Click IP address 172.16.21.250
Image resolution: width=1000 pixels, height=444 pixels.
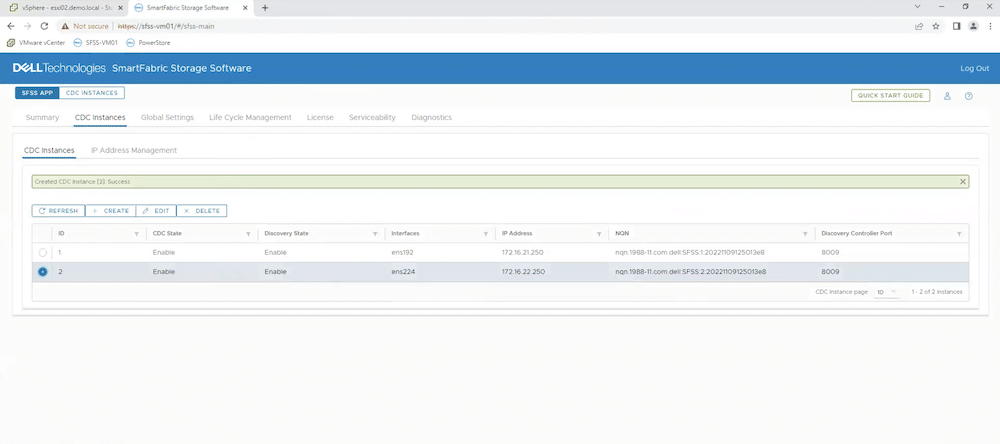click(x=523, y=253)
